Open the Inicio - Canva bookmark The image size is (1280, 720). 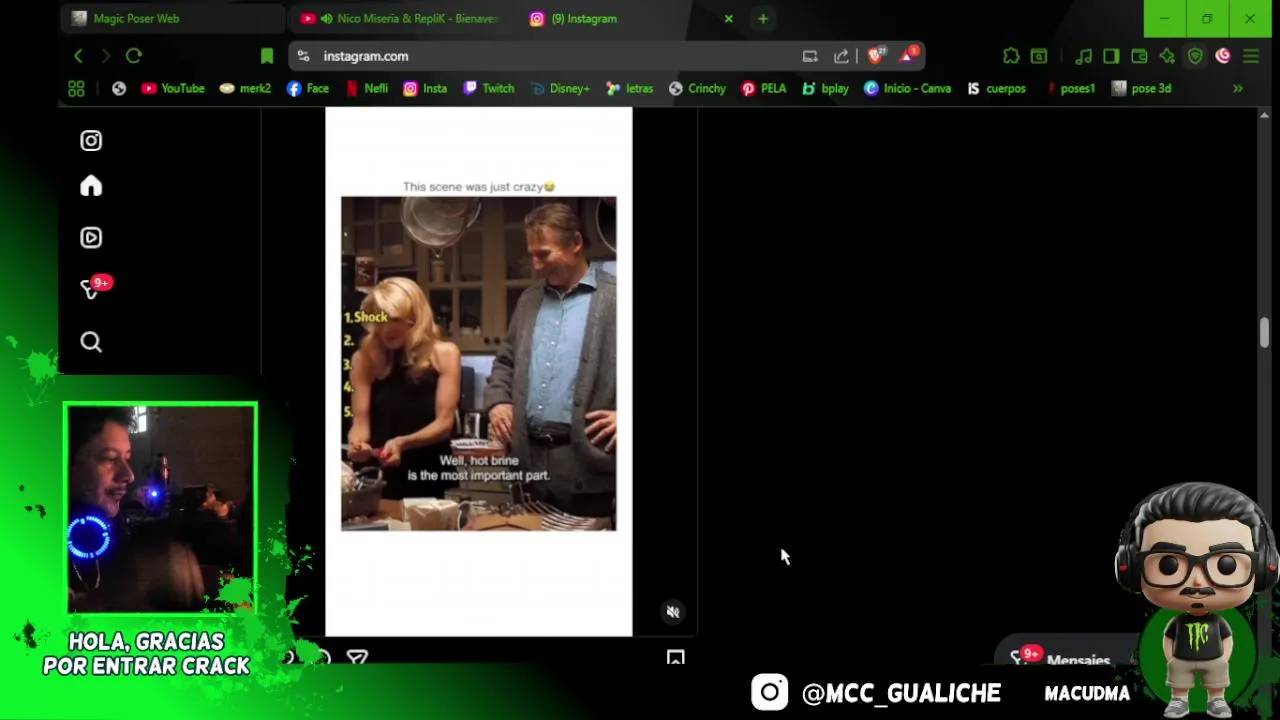pos(907,89)
